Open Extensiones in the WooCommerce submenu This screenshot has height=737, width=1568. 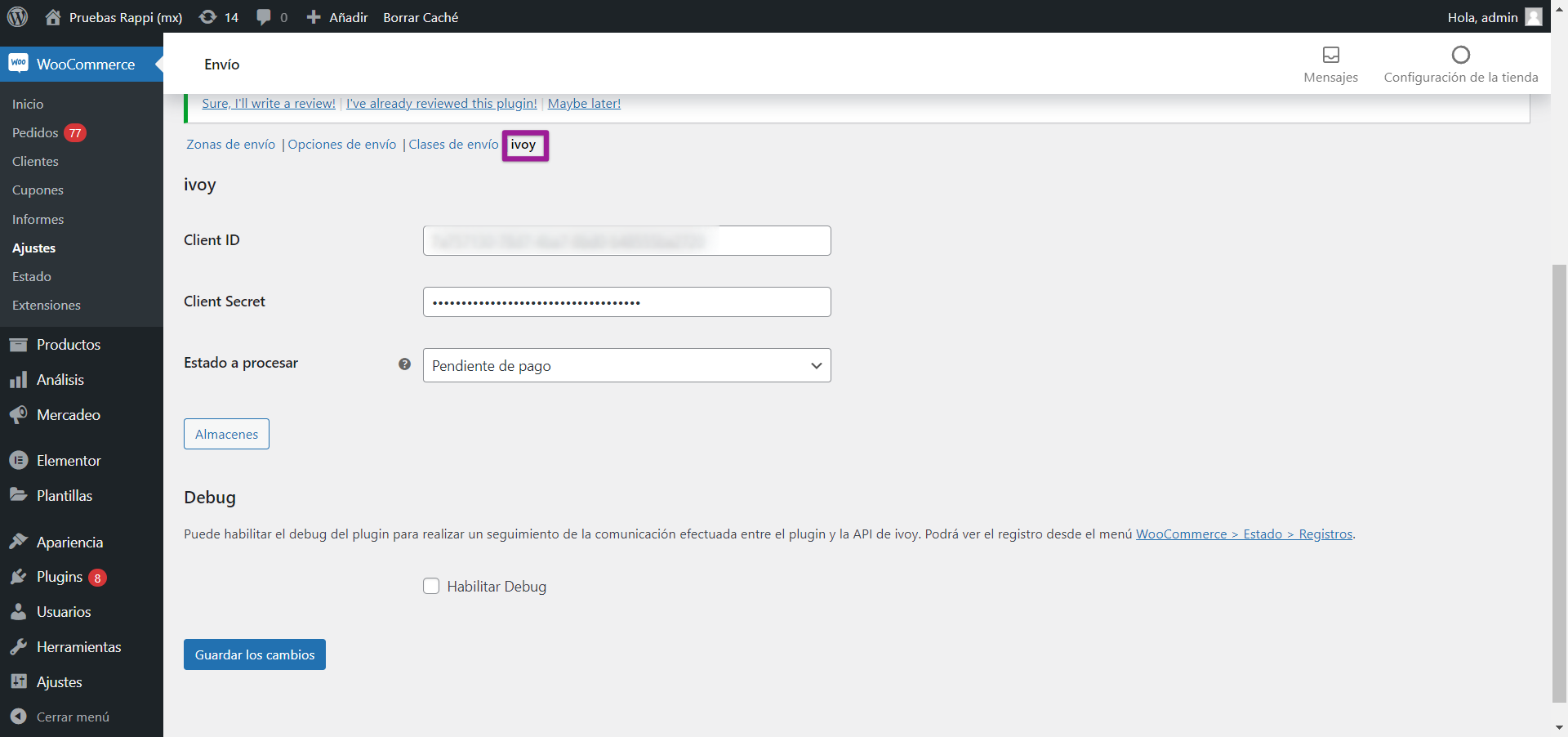[x=47, y=306]
